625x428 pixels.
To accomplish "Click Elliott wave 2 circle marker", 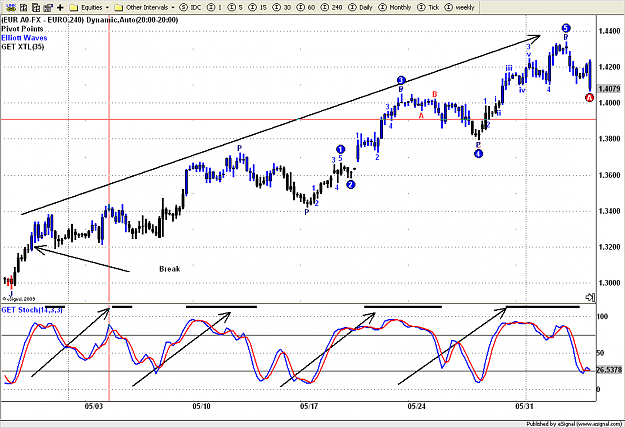I will tap(351, 185).
